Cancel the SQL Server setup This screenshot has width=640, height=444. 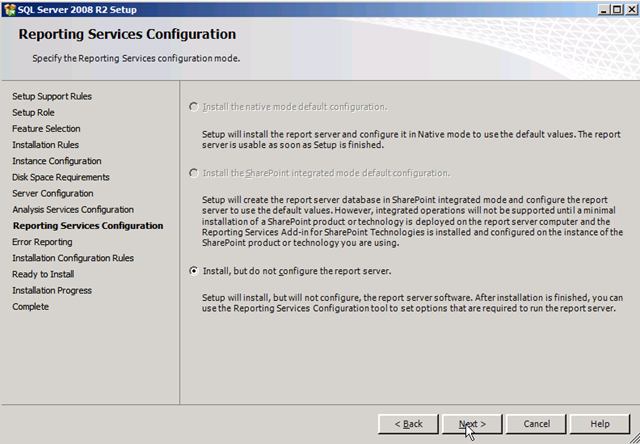[x=537, y=423]
